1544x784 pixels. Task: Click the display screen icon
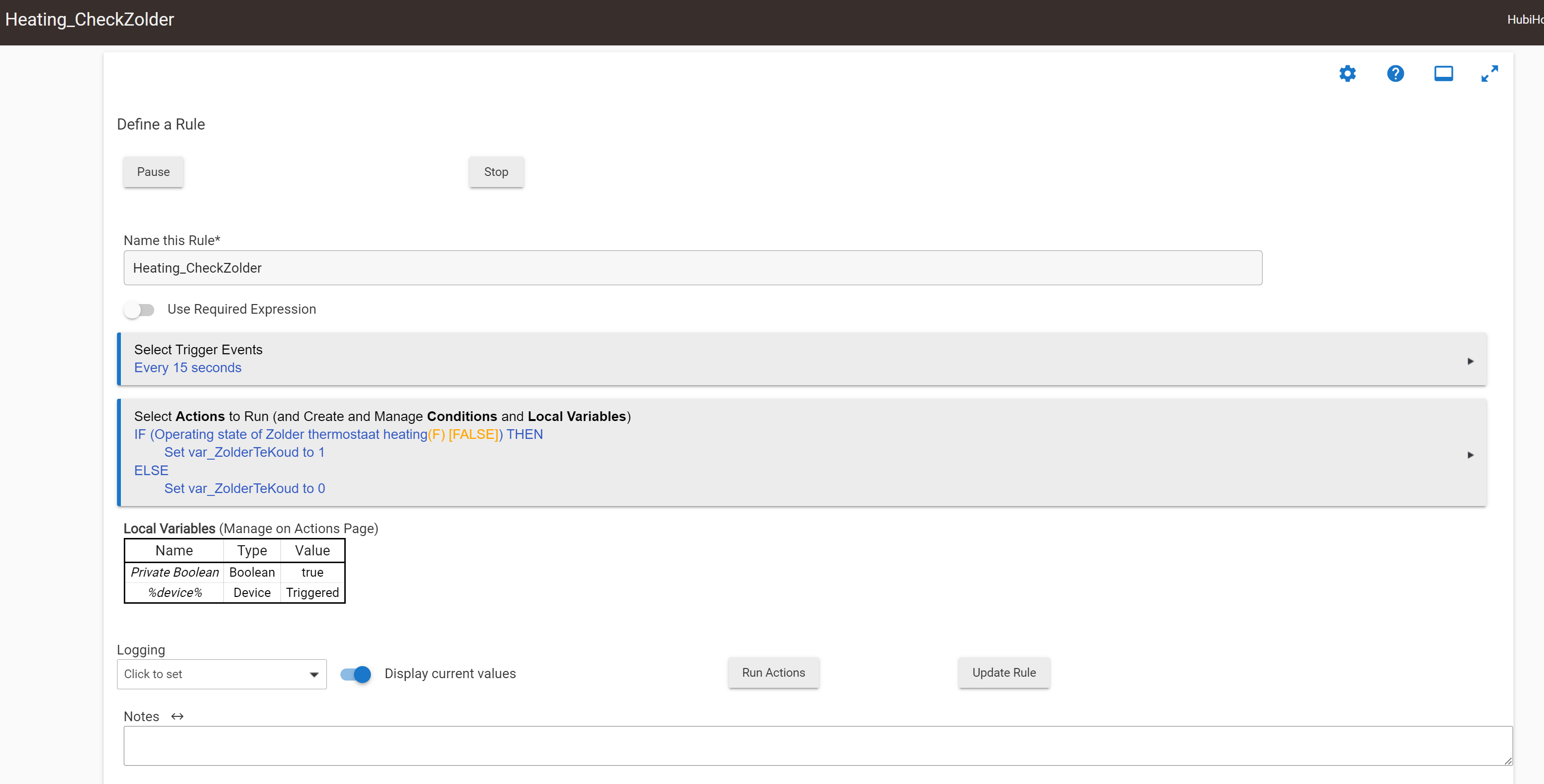pyautogui.click(x=1443, y=73)
